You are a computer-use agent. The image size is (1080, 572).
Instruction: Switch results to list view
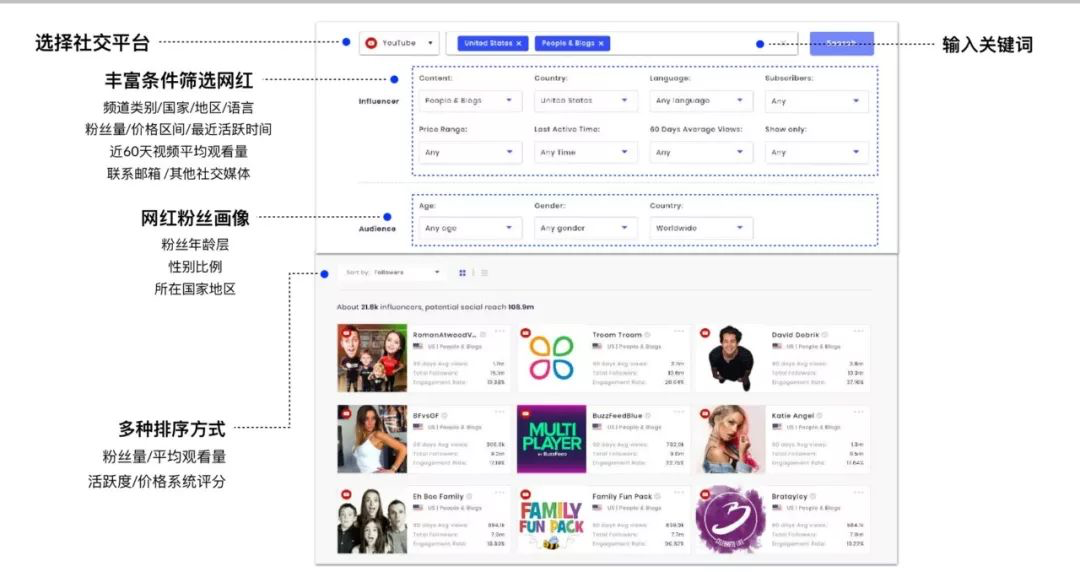pyautogui.click(x=485, y=272)
